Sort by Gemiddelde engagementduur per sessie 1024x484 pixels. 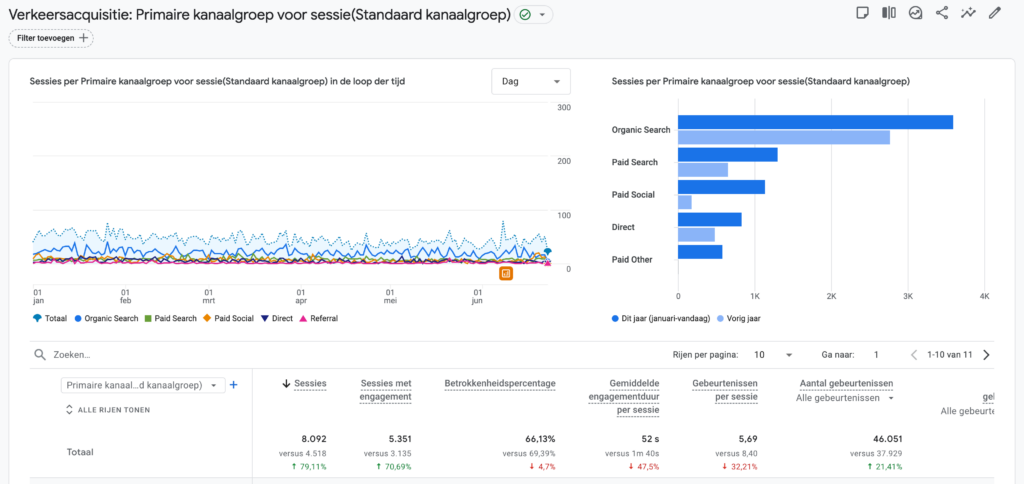pos(623,396)
